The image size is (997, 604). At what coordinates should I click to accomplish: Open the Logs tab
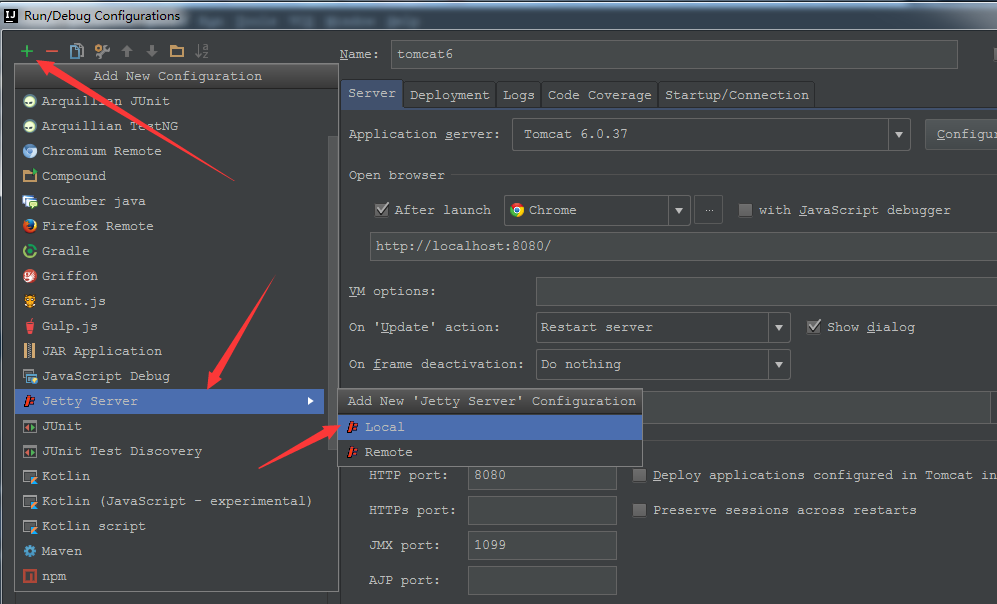519,95
